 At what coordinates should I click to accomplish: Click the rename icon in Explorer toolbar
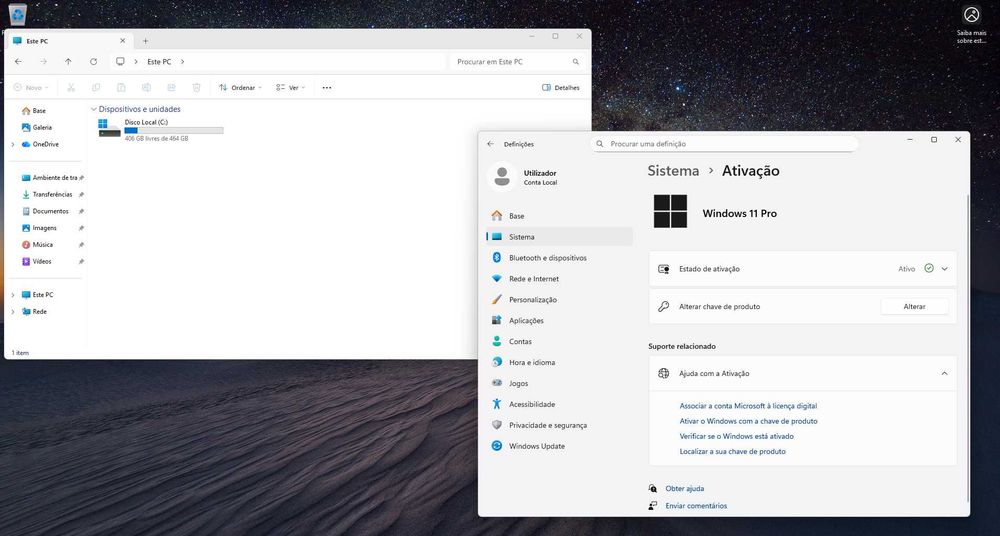(146, 87)
